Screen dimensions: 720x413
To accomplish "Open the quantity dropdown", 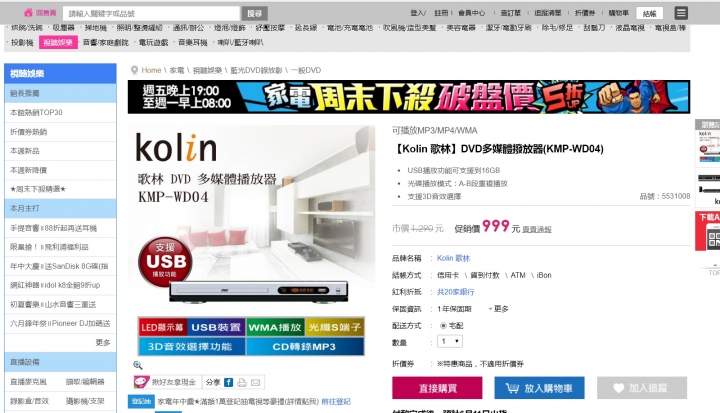I will pyautogui.click(x=450, y=341).
